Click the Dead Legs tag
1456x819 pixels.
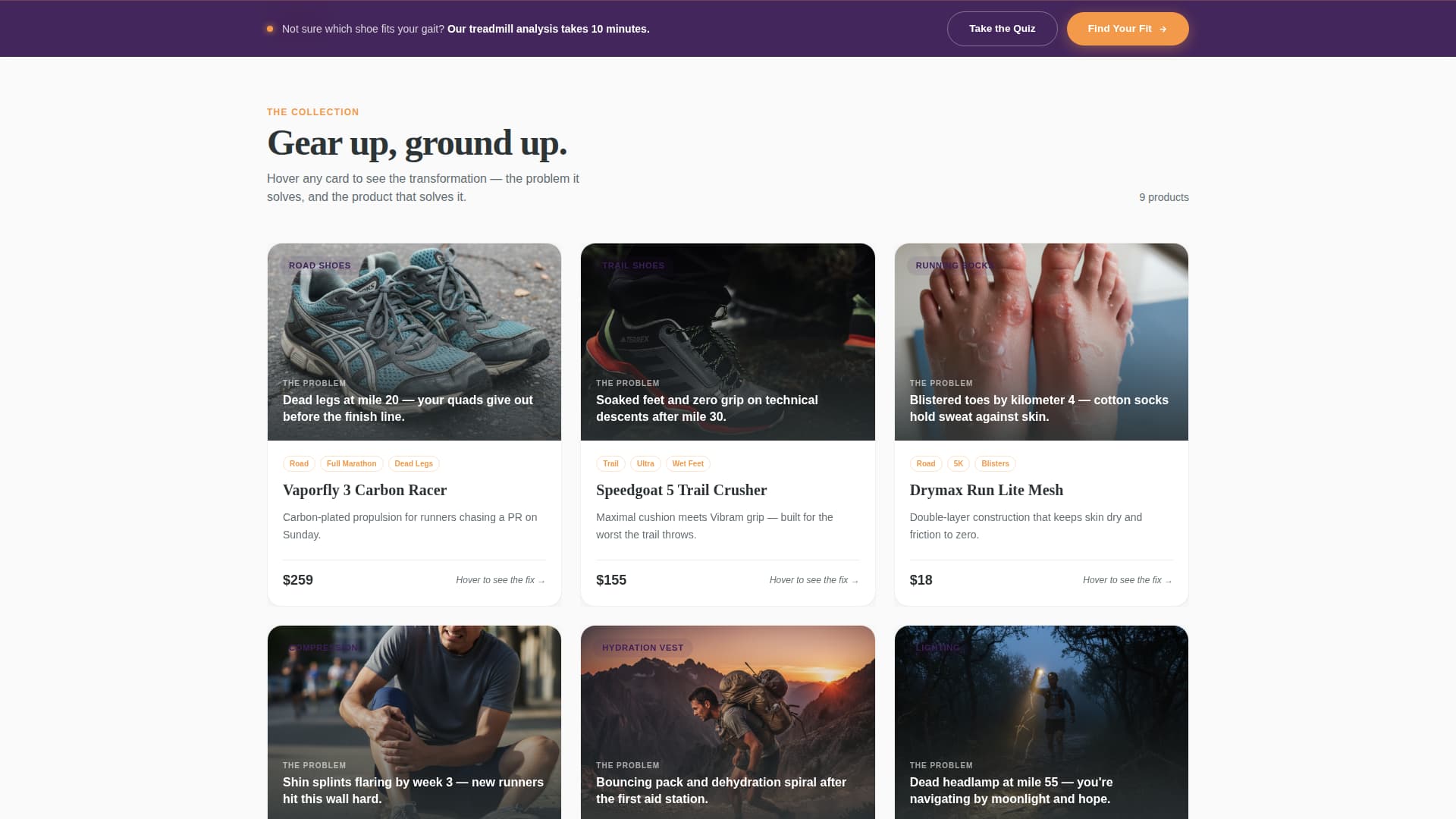point(413,463)
